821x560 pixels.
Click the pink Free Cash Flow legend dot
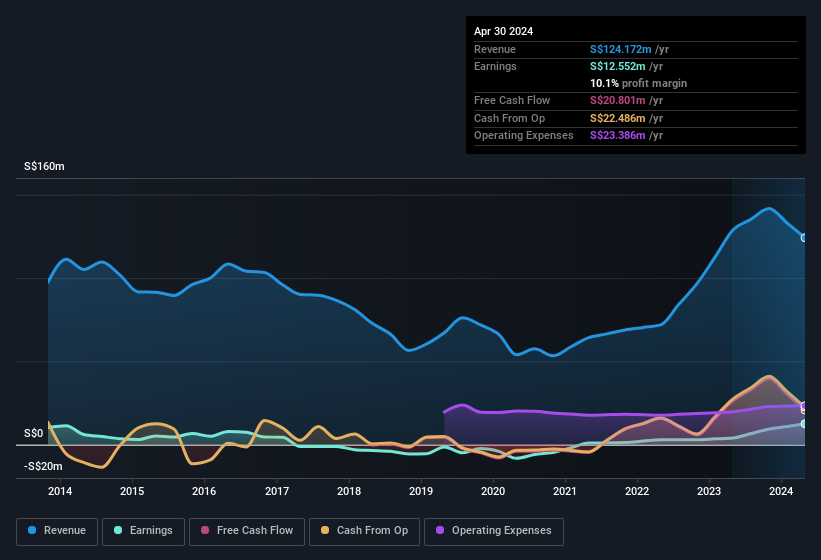206,530
